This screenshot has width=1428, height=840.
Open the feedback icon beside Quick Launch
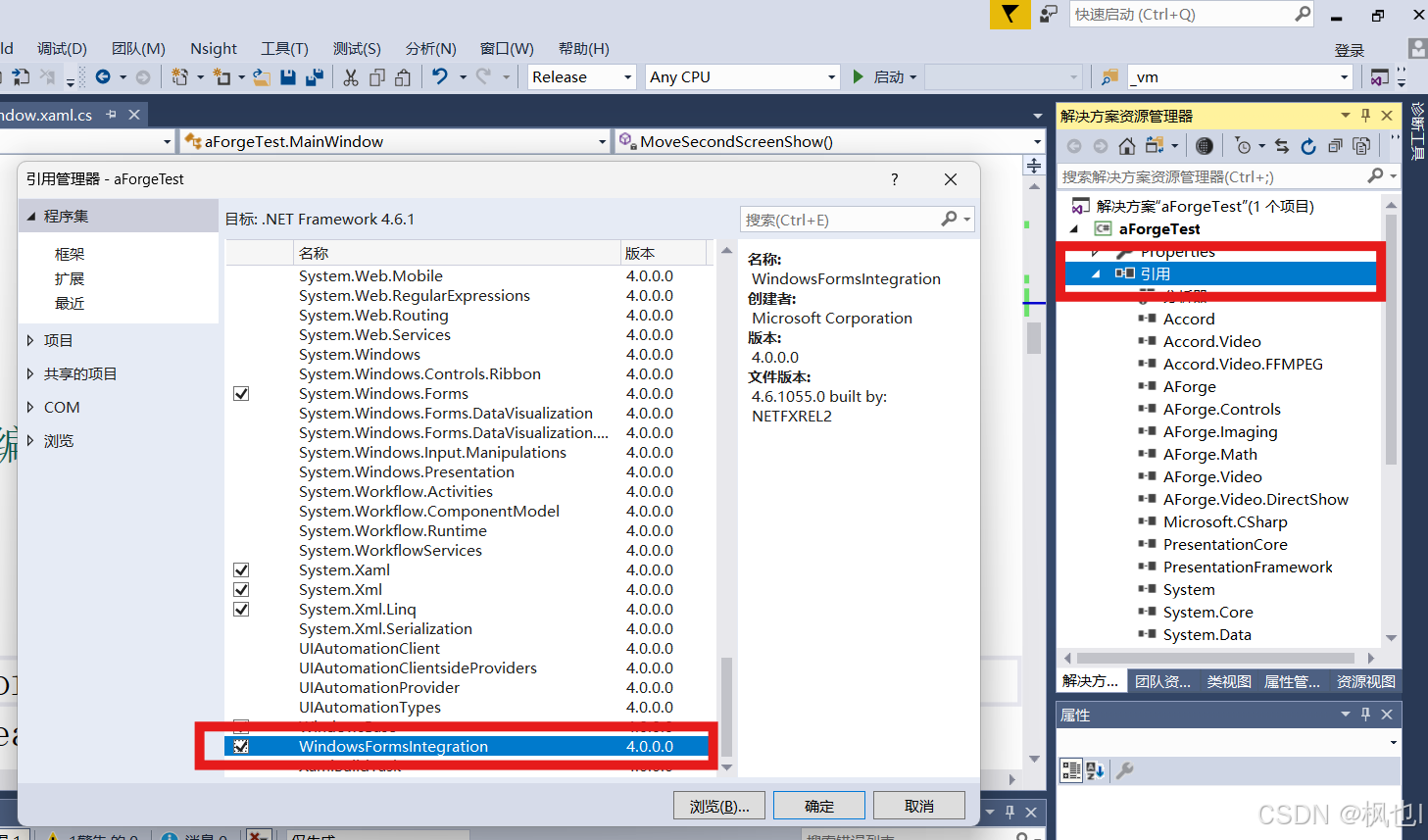pos(1049,14)
